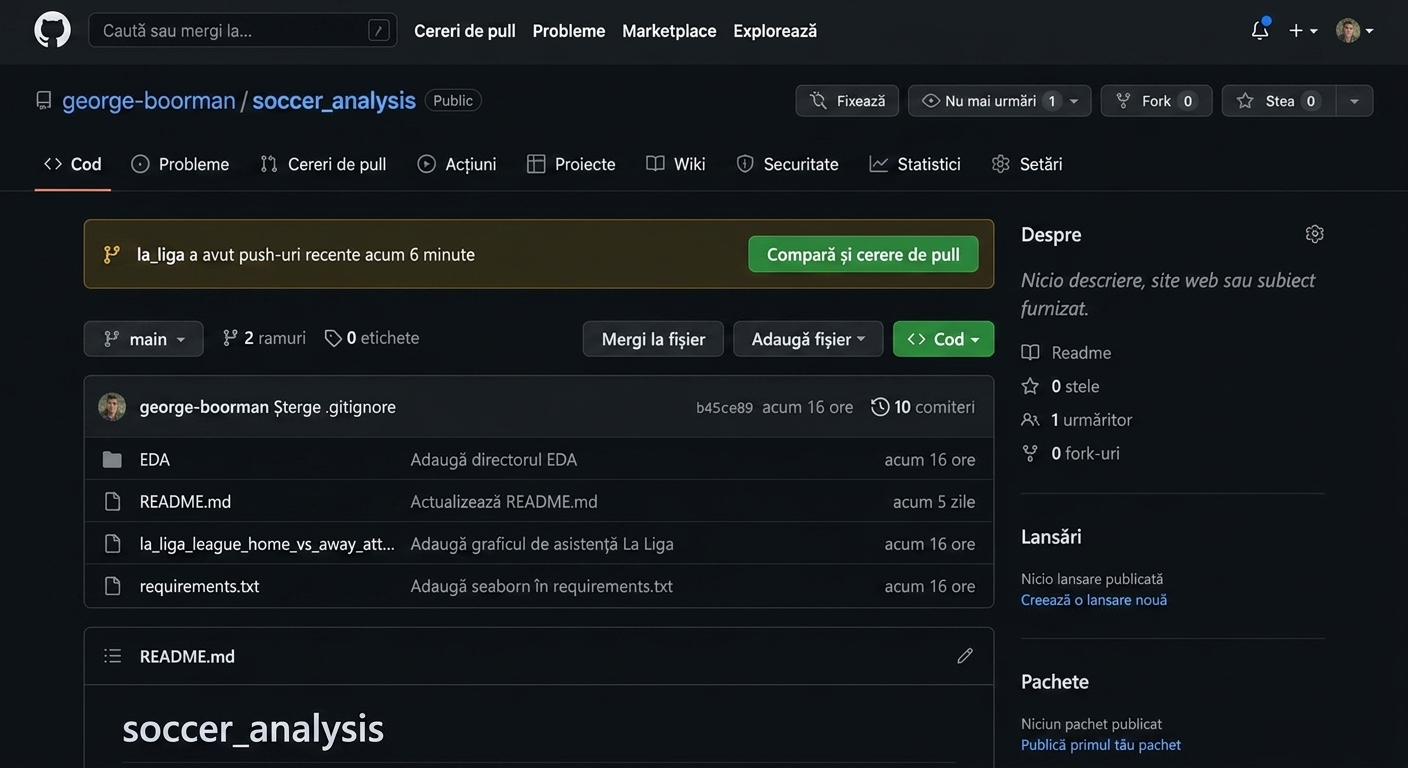View the 2 ramuri branches link
Screen dimensions: 1408x768
click(x=264, y=338)
